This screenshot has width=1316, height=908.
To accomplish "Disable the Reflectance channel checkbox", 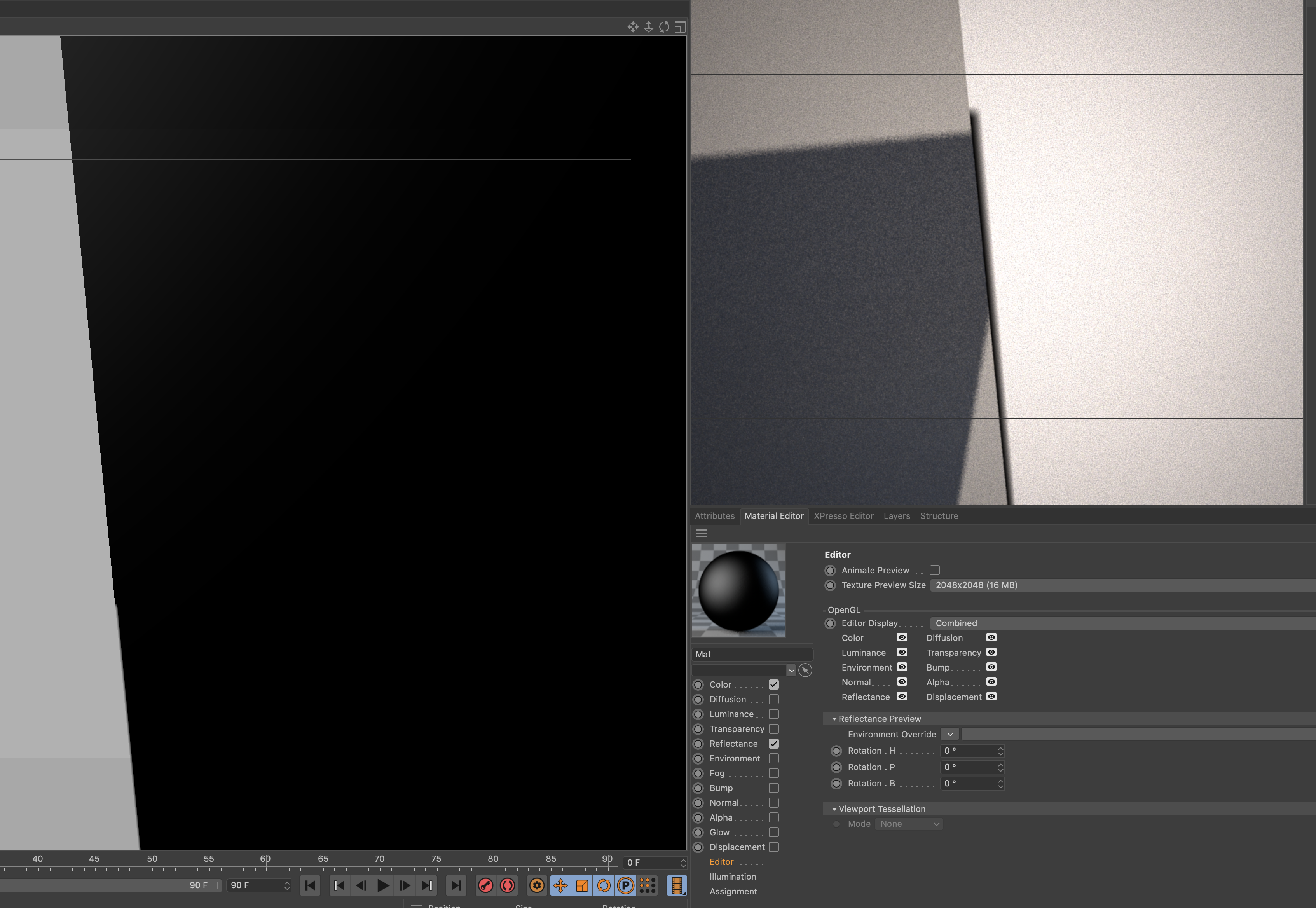I will click(x=773, y=744).
